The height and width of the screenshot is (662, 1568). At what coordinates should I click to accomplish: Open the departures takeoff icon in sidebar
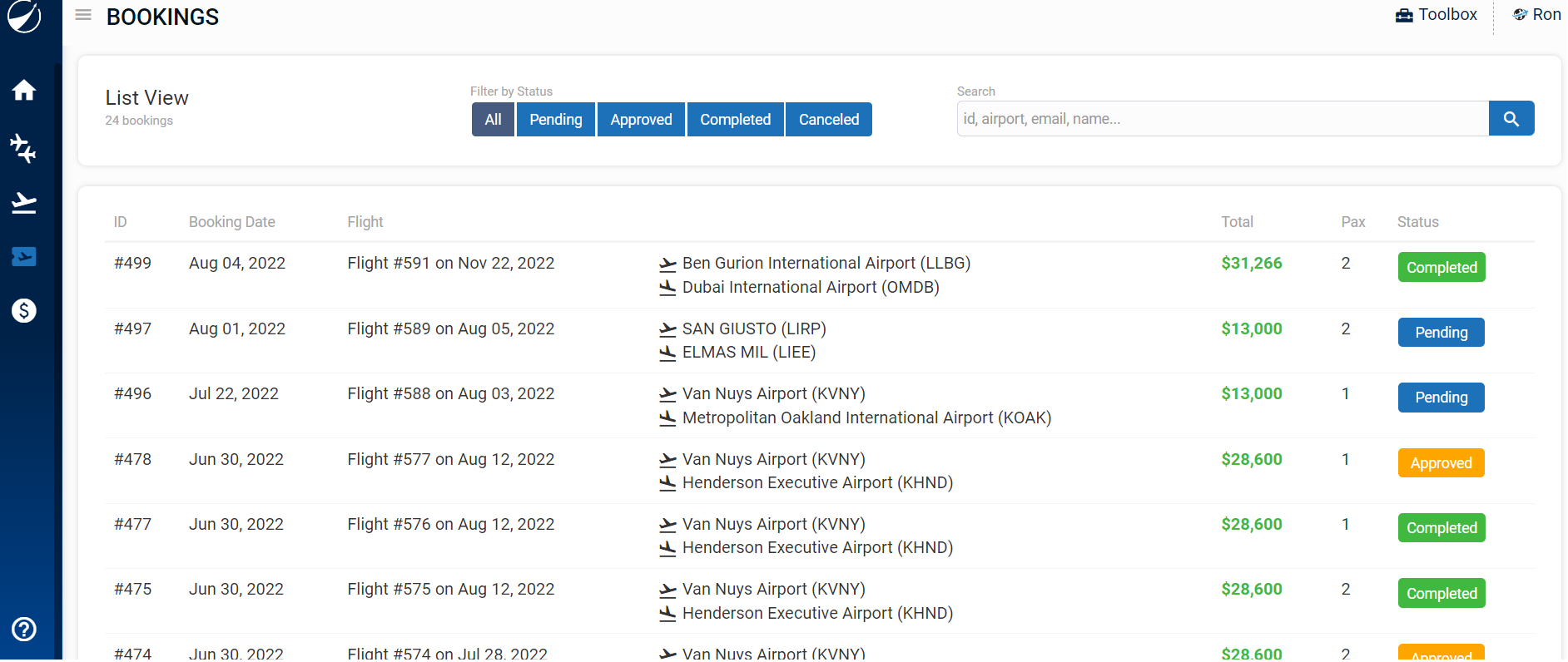tap(24, 202)
